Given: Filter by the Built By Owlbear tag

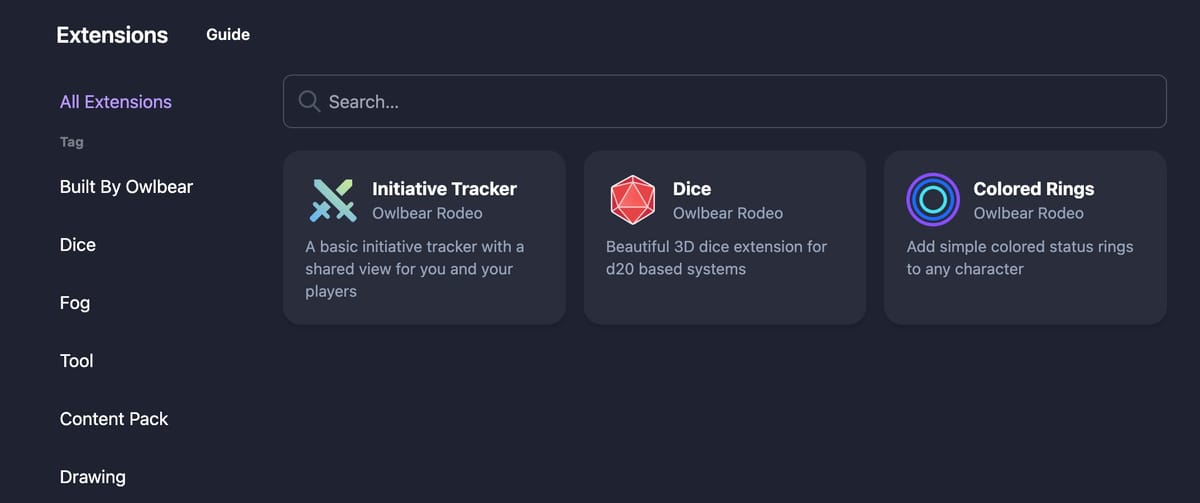Looking at the screenshot, I should (126, 187).
